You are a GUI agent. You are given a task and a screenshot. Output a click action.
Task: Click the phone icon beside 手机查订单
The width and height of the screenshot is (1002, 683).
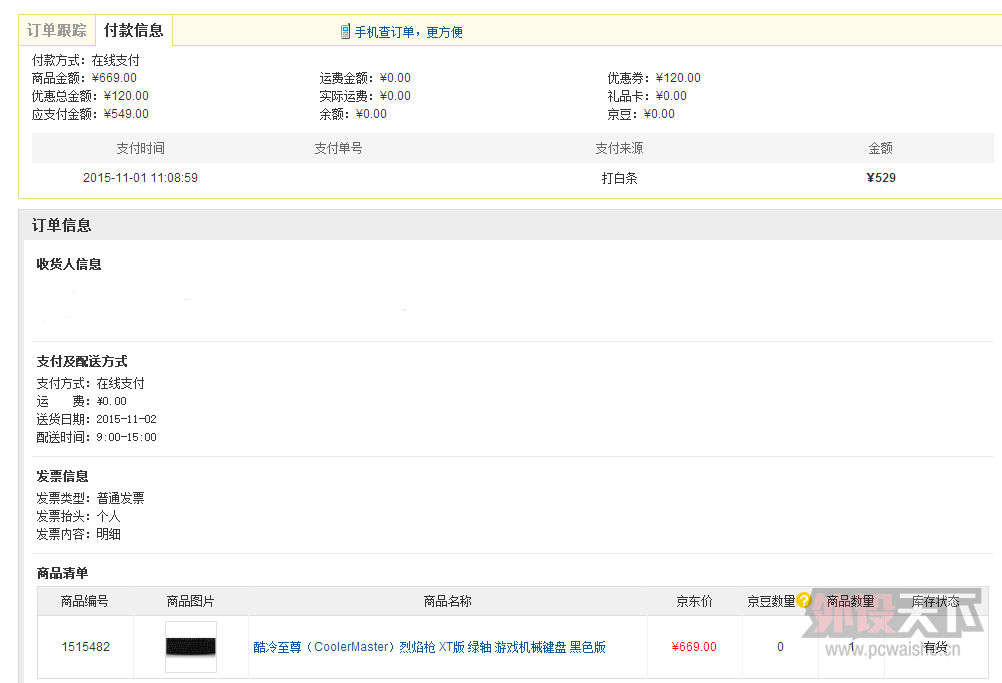345,32
